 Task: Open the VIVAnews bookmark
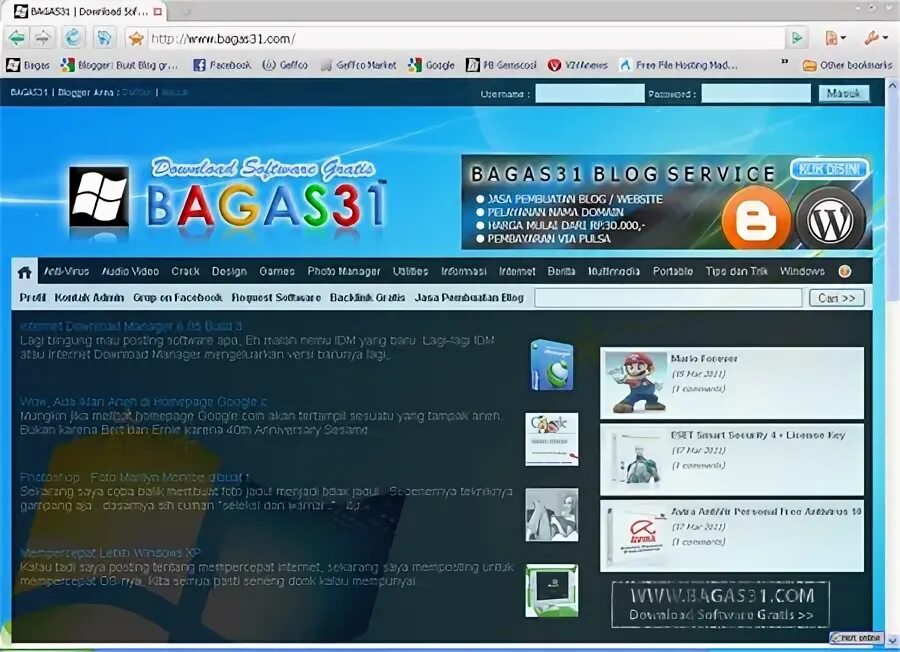(577, 65)
